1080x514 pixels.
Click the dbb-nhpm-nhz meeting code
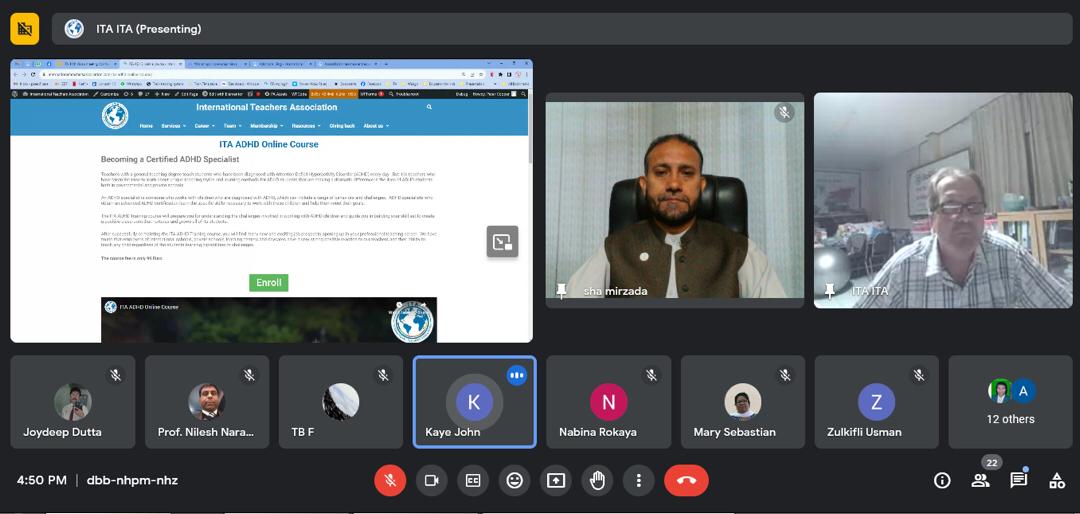[x=132, y=480]
